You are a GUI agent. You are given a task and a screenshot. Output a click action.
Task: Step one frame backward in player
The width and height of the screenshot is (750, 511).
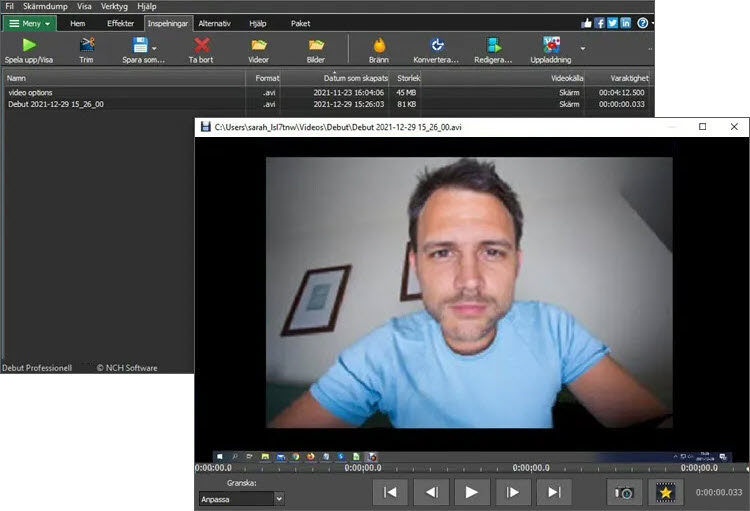(x=431, y=492)
